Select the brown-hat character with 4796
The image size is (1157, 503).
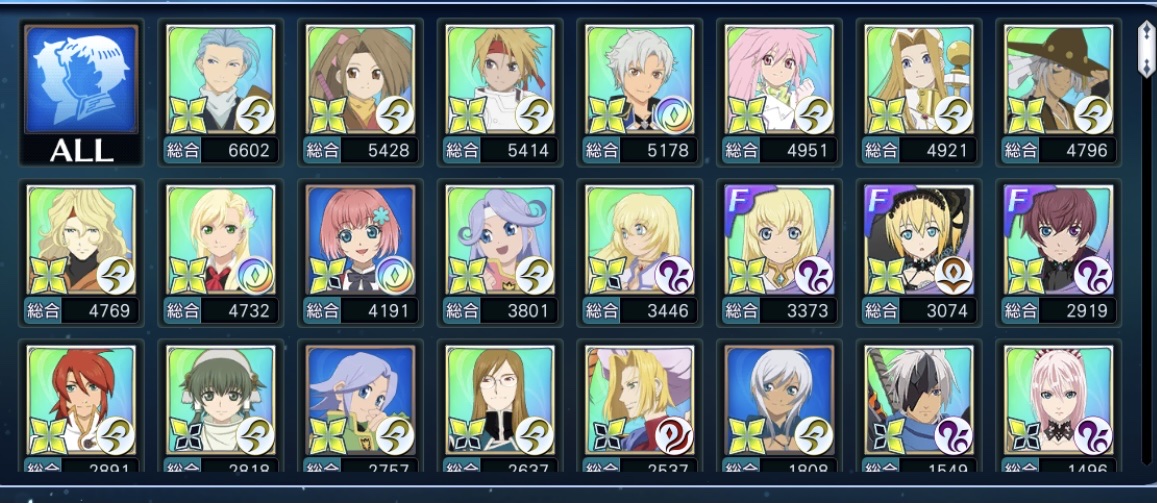coord(1060,94)
